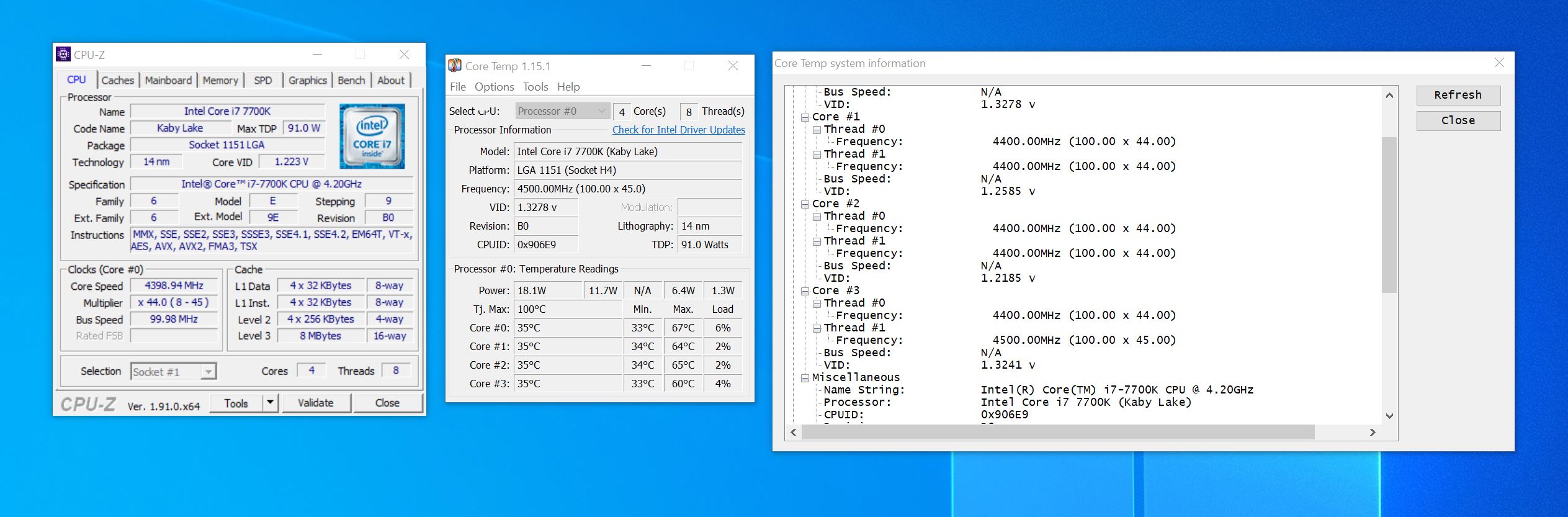Close the Core Temp system information window

[1499, 63]
